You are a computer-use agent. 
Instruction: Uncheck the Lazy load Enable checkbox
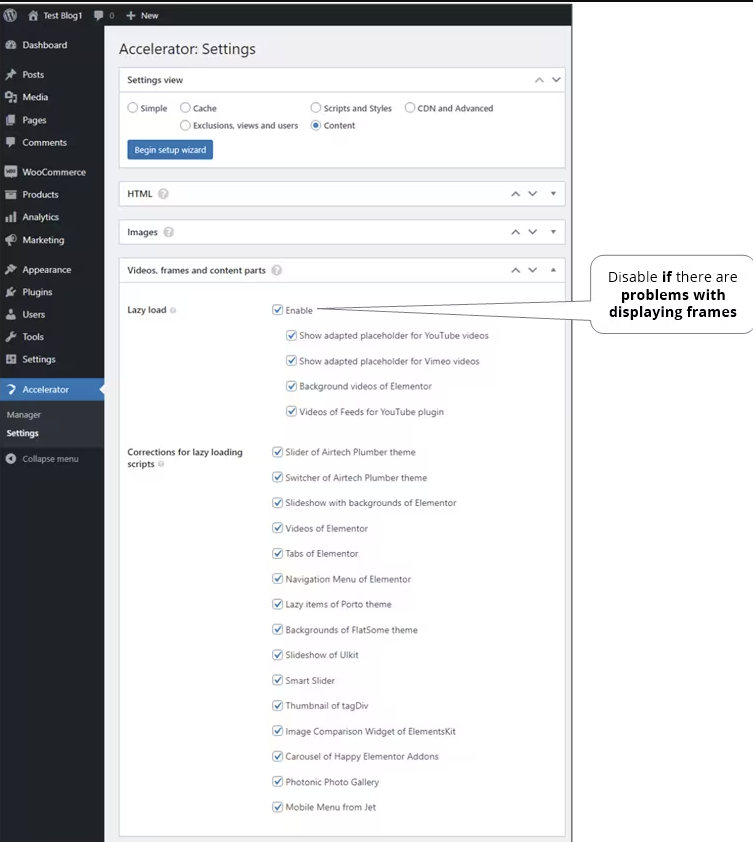277,310
